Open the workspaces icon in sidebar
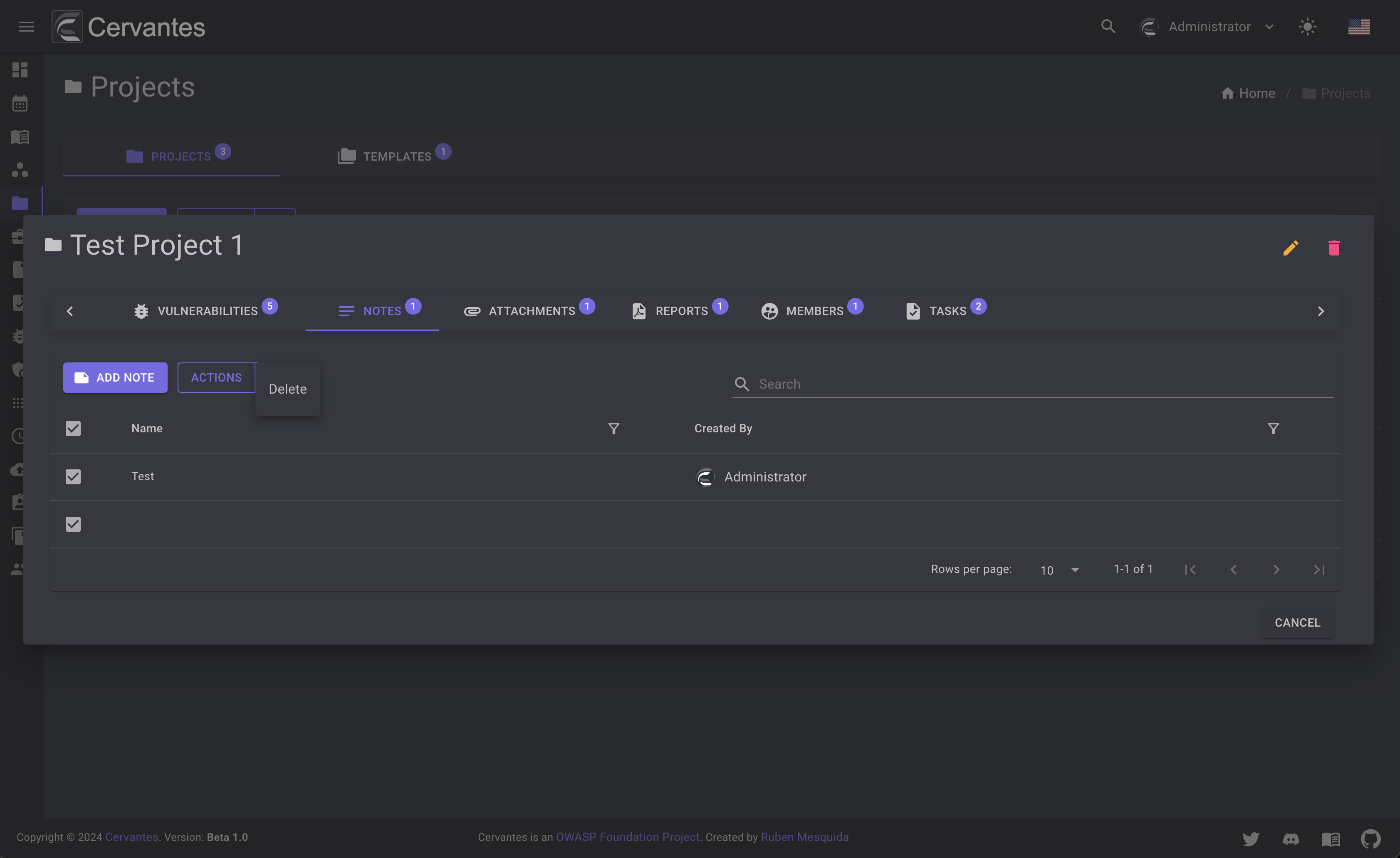The height and width of the screenshot is (858, 1400). 20,170
